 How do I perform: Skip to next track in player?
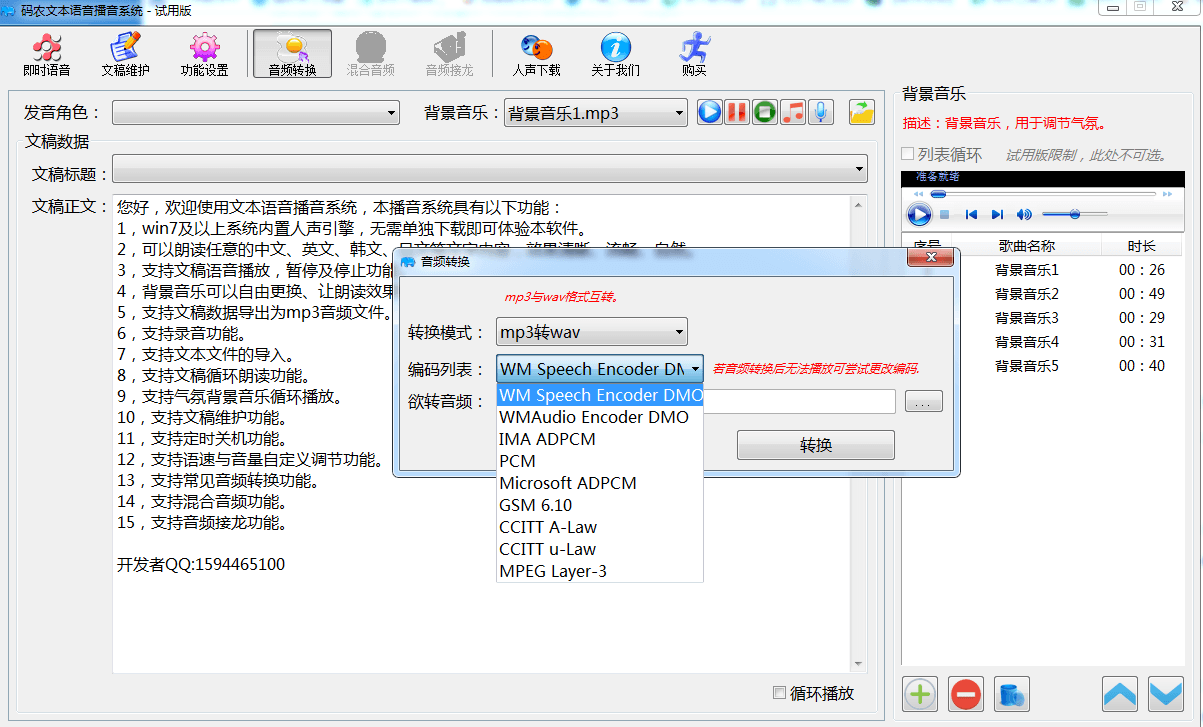click(997, 214)
